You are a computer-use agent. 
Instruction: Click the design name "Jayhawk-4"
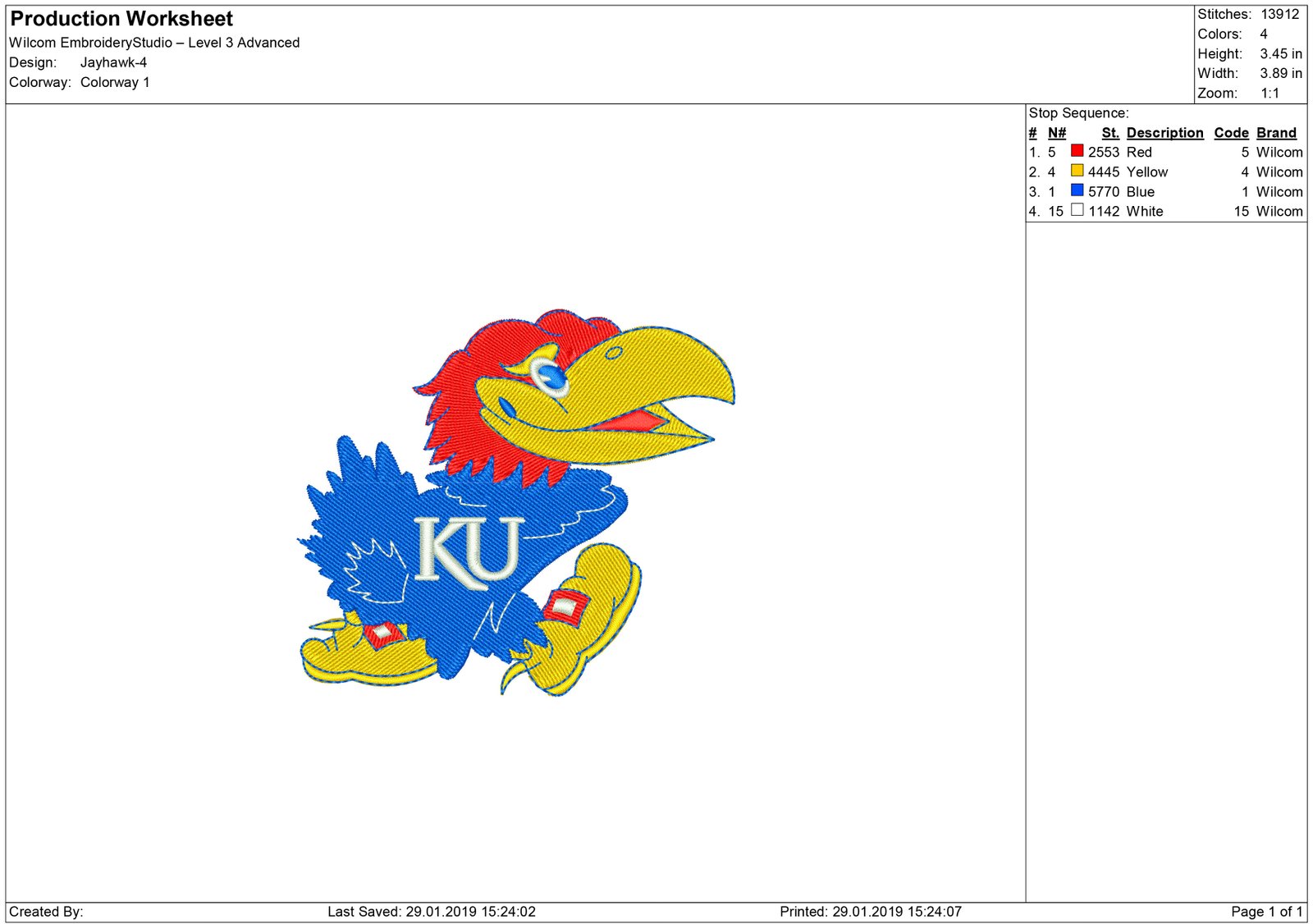click(113, 62)
